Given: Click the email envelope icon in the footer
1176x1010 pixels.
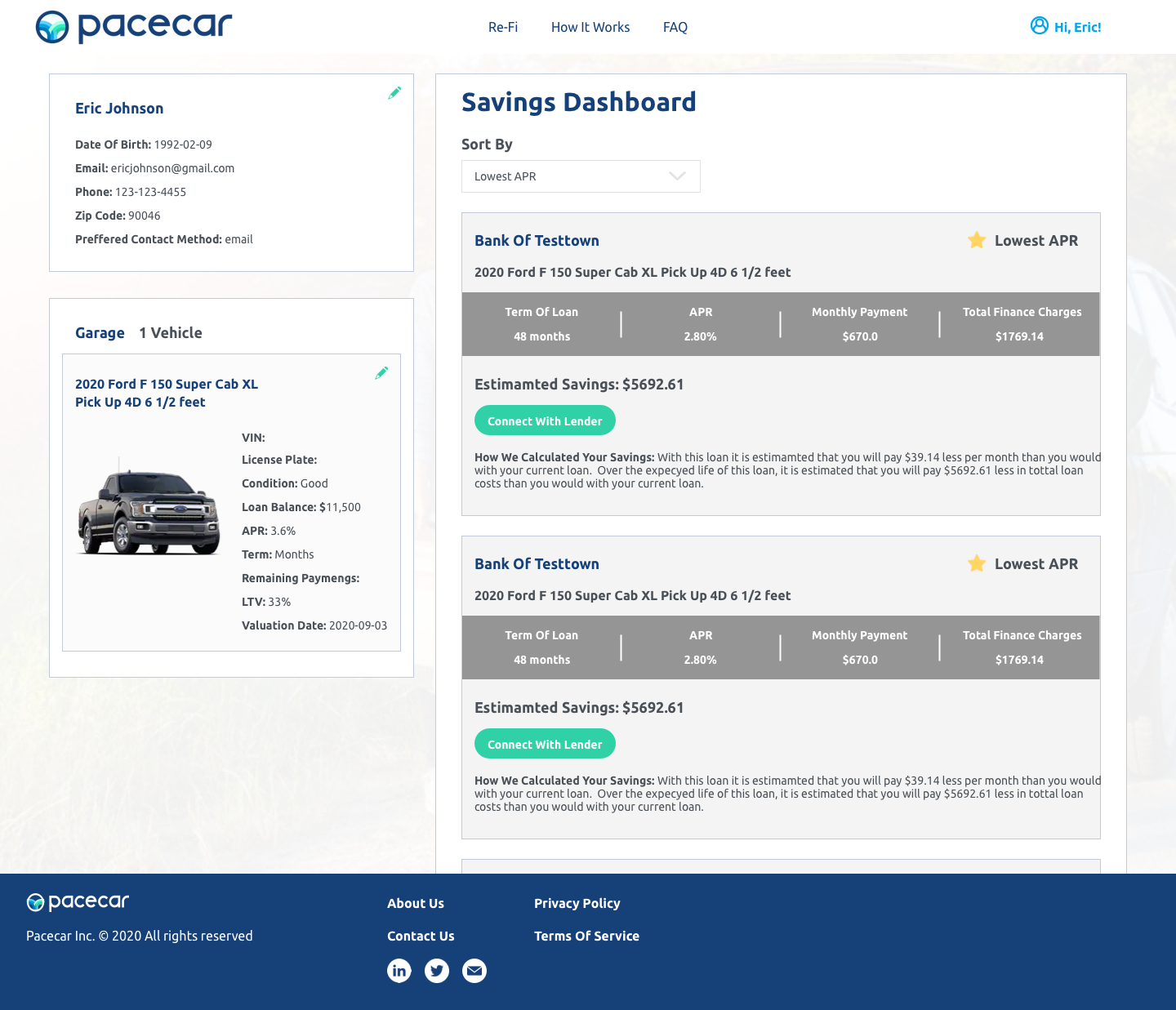Looking at the screenshot, I should pos(474,971).
